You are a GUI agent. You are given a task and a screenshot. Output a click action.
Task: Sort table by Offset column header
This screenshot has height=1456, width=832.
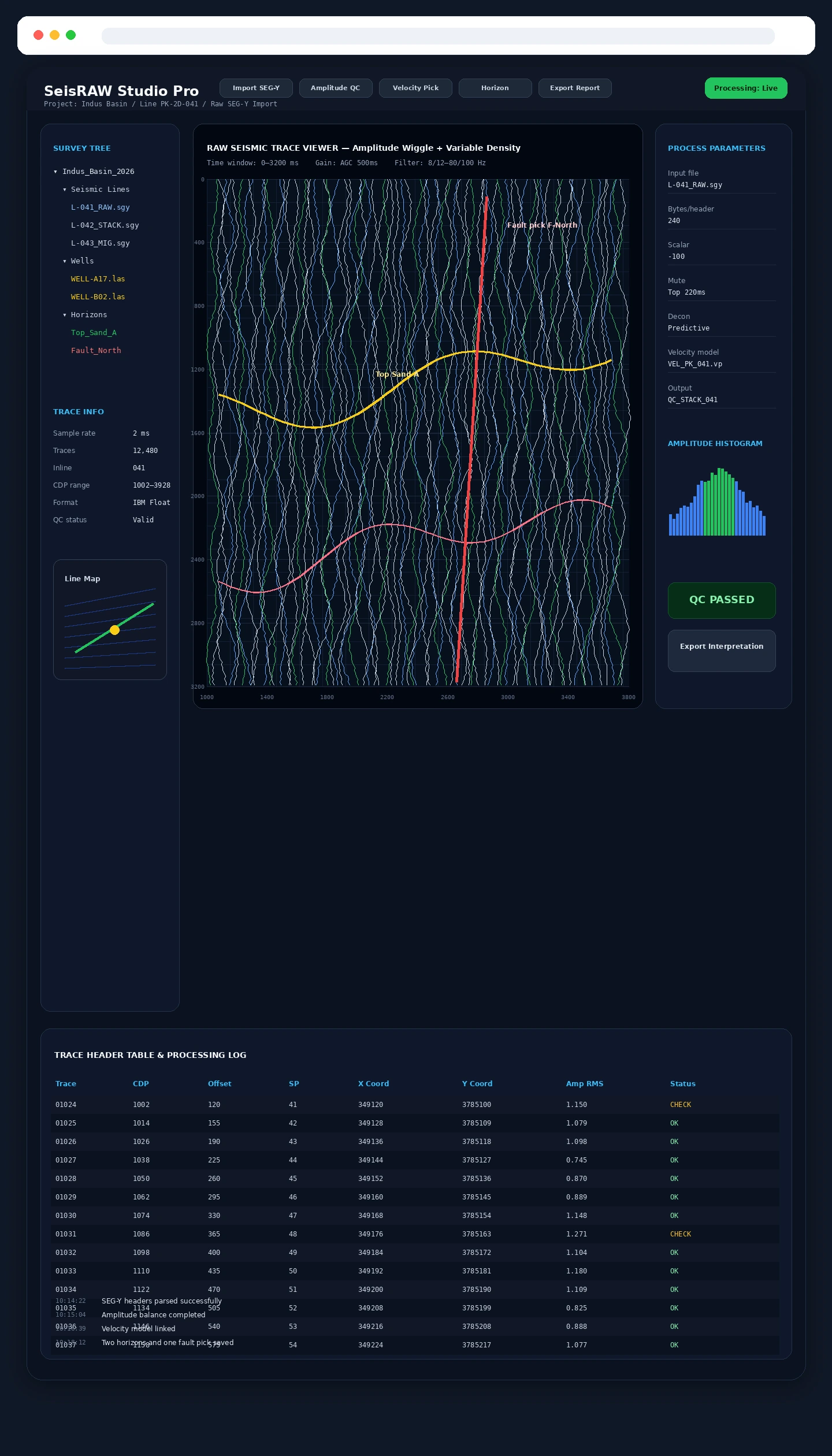point(220,1084)
